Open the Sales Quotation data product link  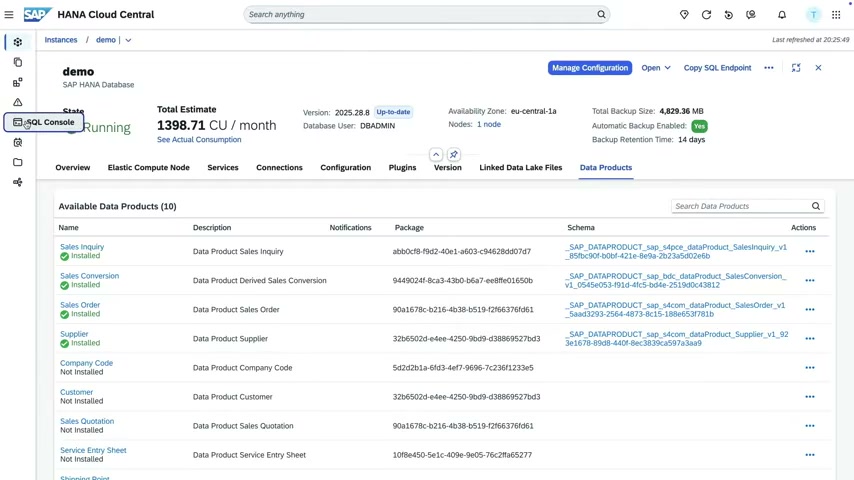click(x=87, y=421)
